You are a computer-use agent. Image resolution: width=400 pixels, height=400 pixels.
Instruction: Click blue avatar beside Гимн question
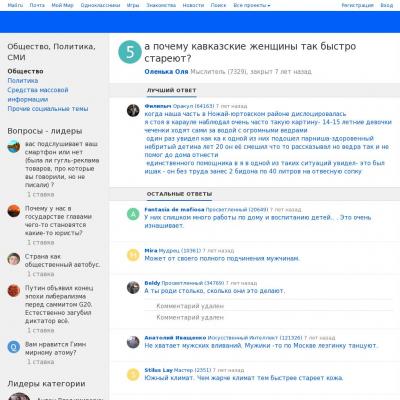coord(14,347)
